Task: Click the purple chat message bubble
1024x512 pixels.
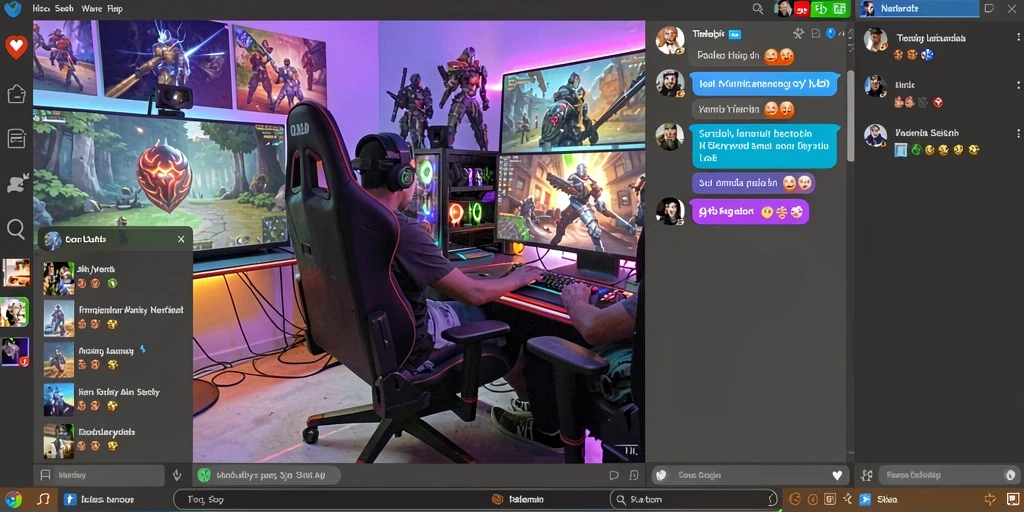Action: (750, 212)
